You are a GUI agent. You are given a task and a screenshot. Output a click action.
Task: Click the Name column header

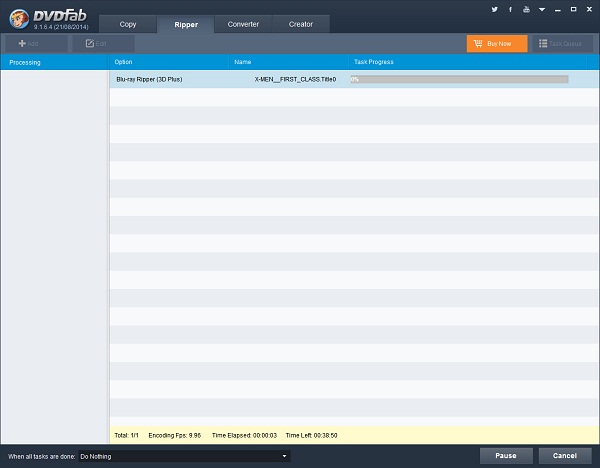coord(289,62)
